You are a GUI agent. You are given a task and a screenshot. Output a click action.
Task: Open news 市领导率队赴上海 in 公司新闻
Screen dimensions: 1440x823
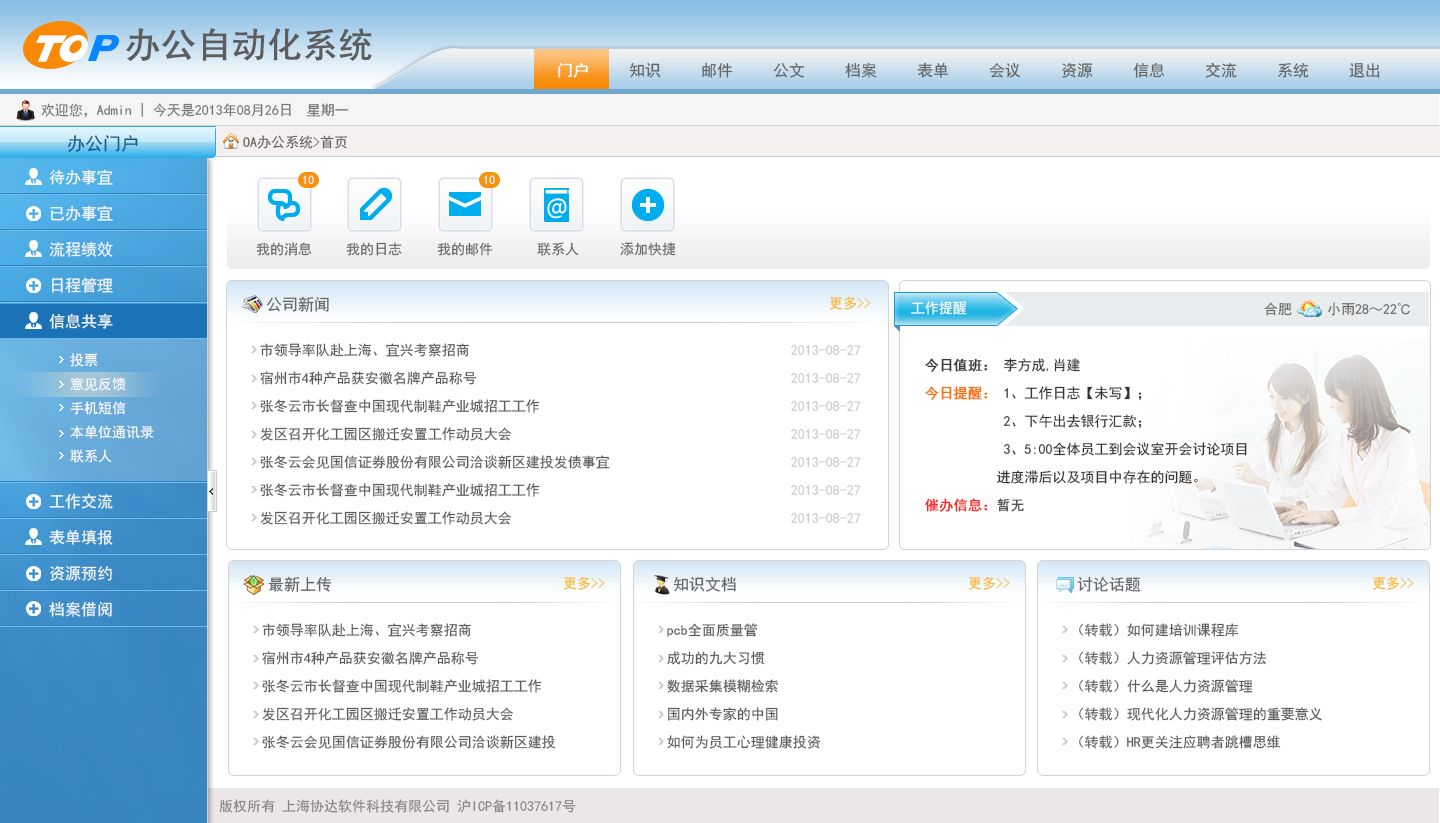365,350
